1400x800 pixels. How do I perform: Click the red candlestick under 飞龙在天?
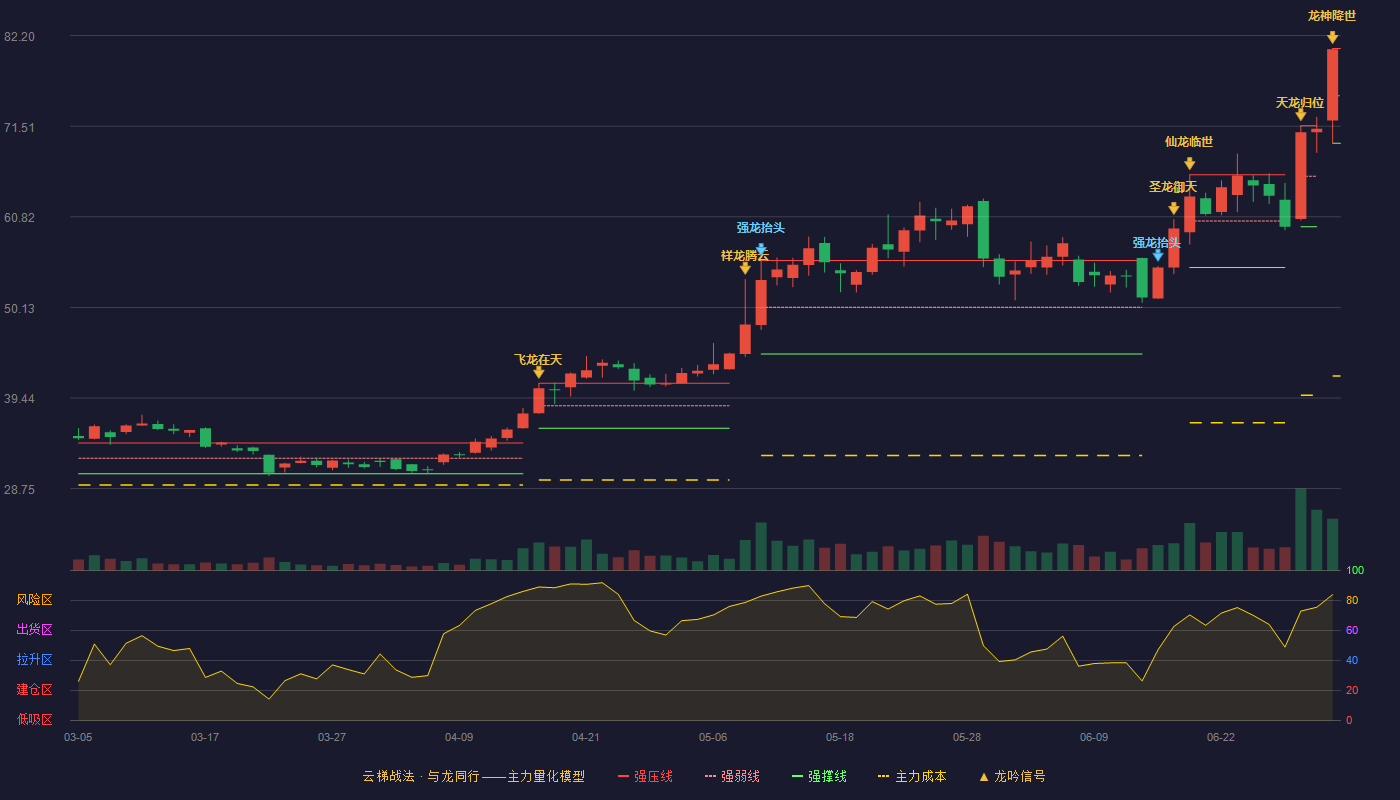tap(538, 400)
